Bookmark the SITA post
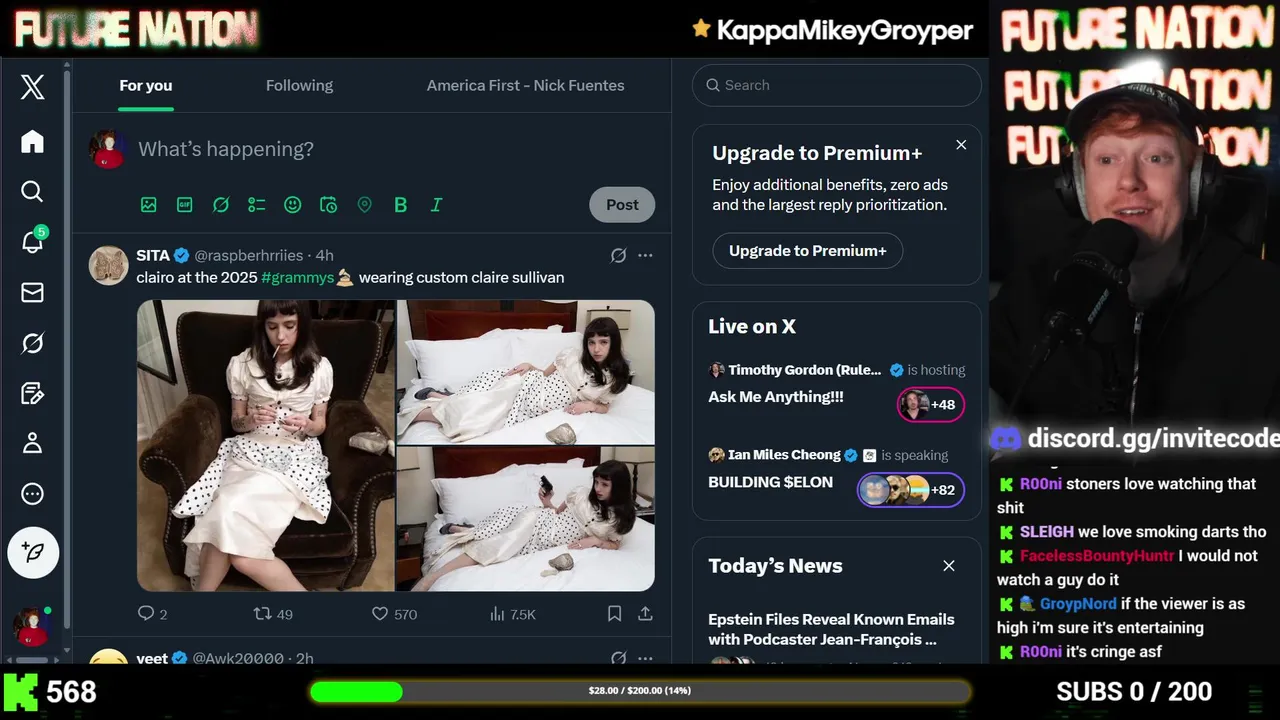The image size is (1280, 720). [614, 614]
